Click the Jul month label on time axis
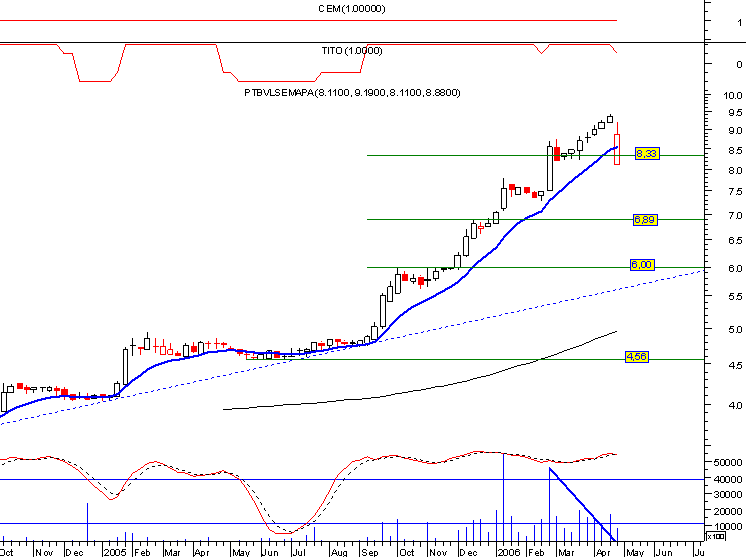Viewport: 746px width, 557px height. click(299, 552)
